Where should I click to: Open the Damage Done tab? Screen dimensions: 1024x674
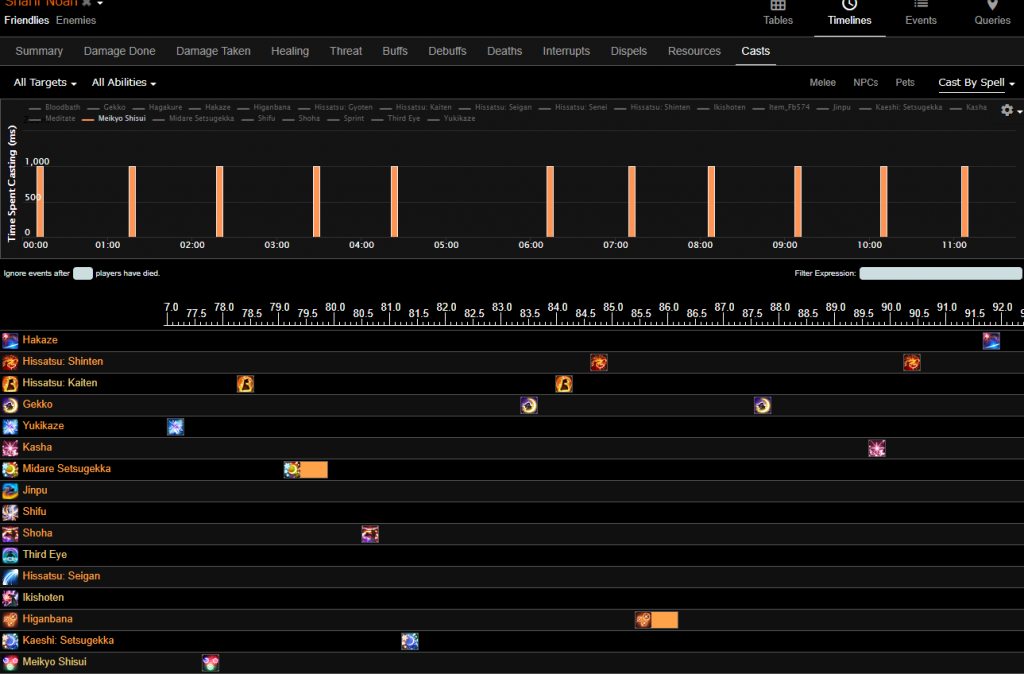(x=120, y=51)
